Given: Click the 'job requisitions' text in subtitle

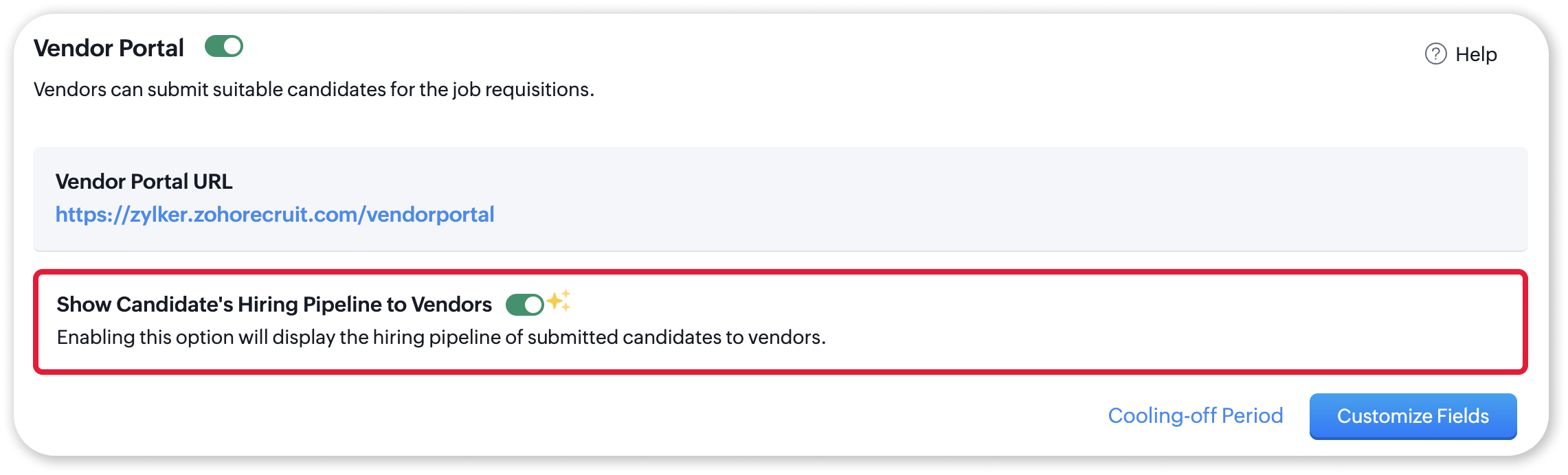Looking at the screenshot, I should click(522, 89).
